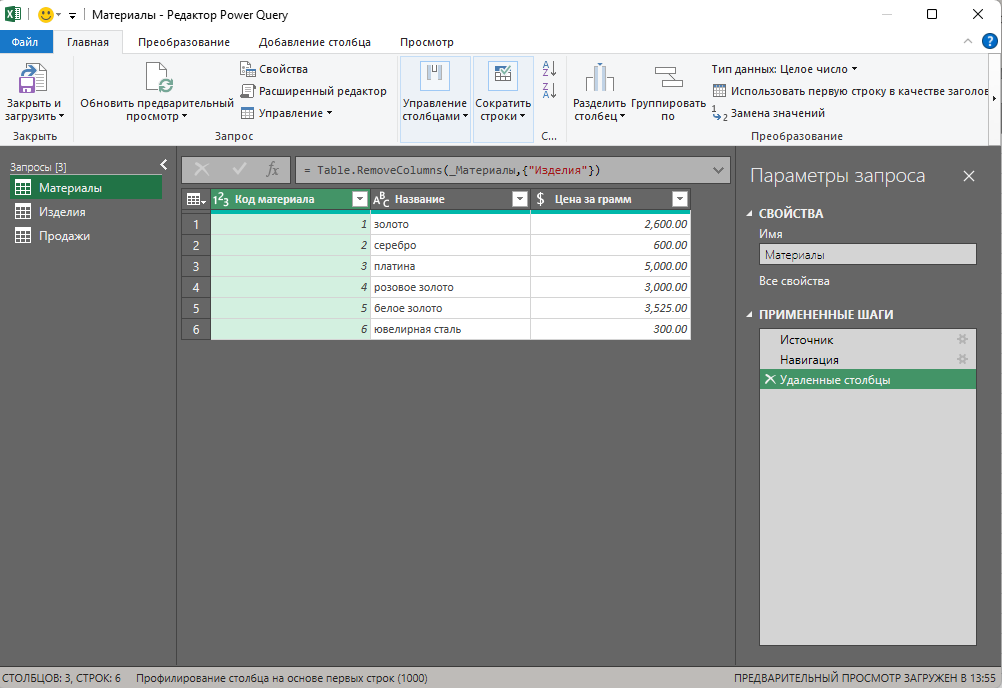This screenshot has width=1002, height=688.
Task: Expand the ribbon overflow arrow on the right
Action: pos(994,98)
